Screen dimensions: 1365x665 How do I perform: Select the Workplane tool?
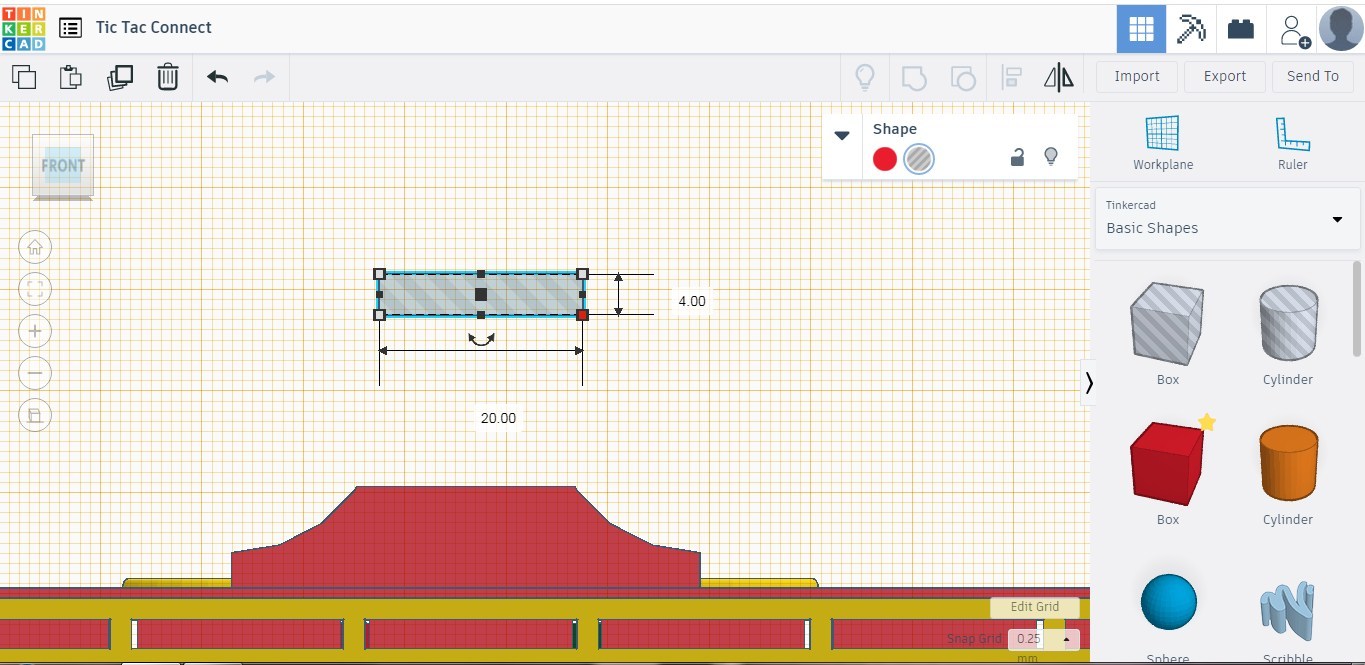click(x=1162, y=143)
